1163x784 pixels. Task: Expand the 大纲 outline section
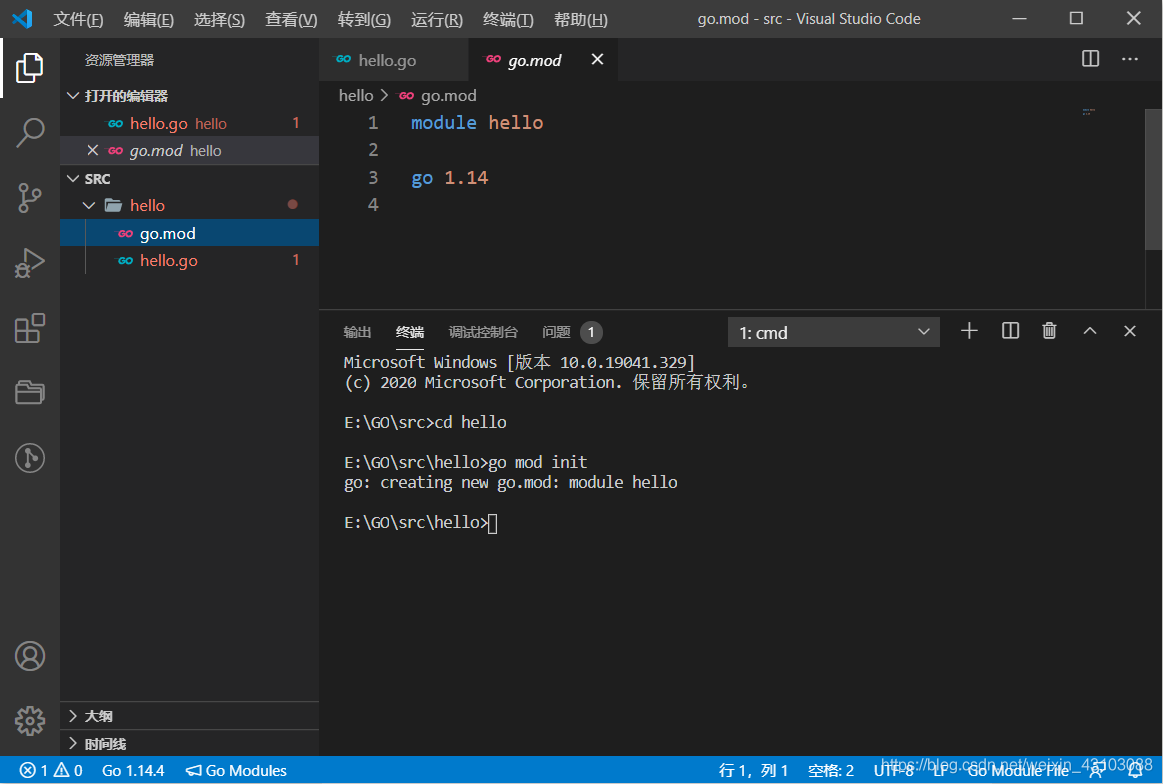click(x=73, y=716)
